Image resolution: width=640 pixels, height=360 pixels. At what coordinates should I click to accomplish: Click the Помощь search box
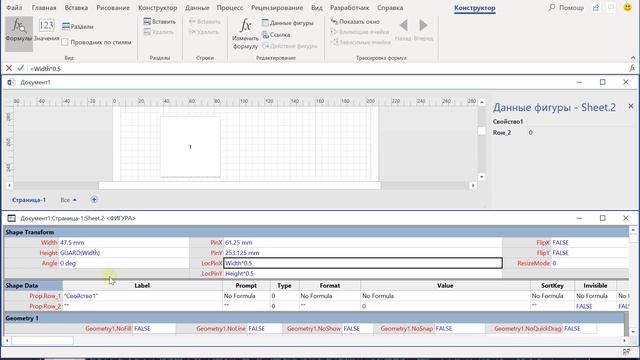(566, 8)
